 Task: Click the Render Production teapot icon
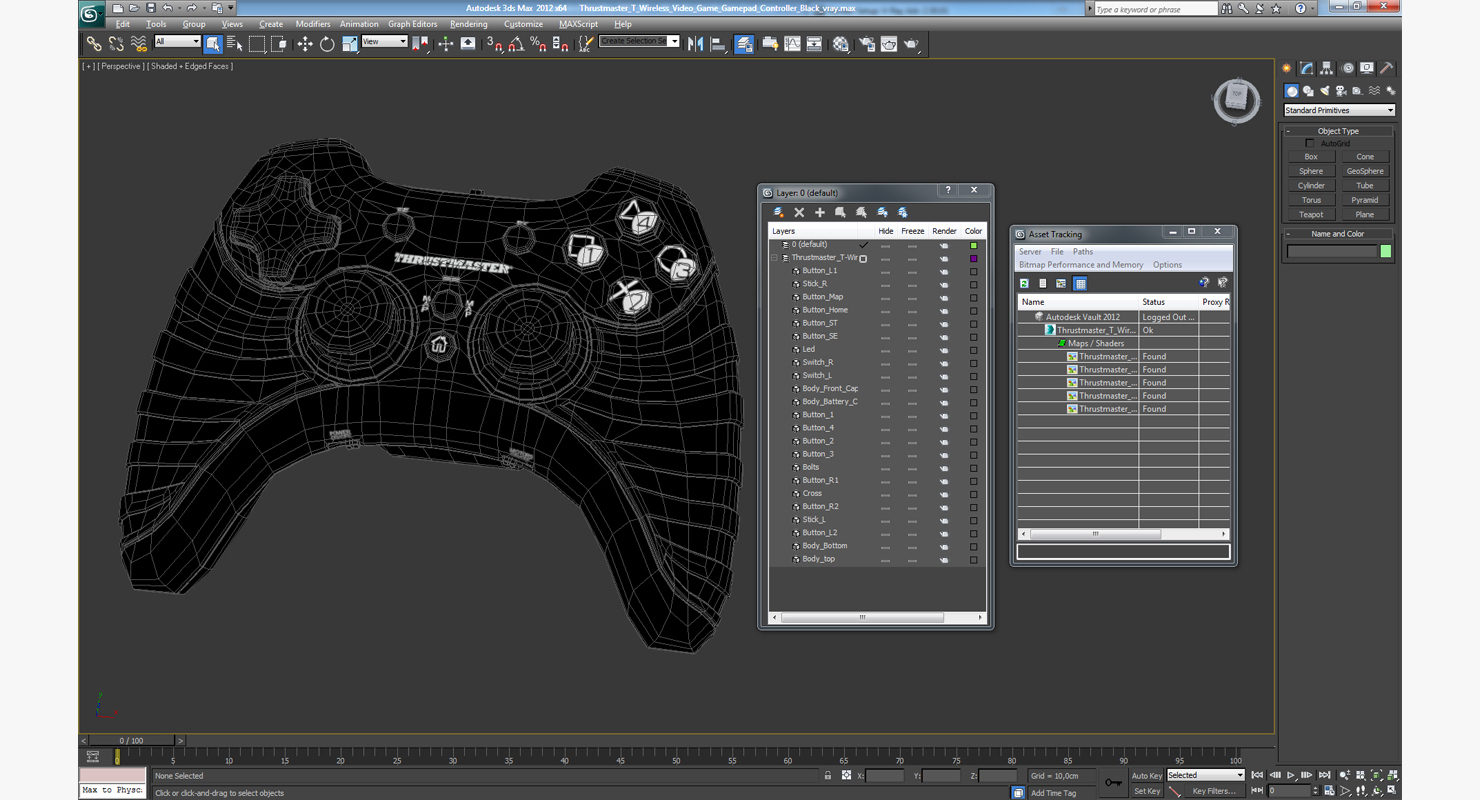[x=911, y=44]
